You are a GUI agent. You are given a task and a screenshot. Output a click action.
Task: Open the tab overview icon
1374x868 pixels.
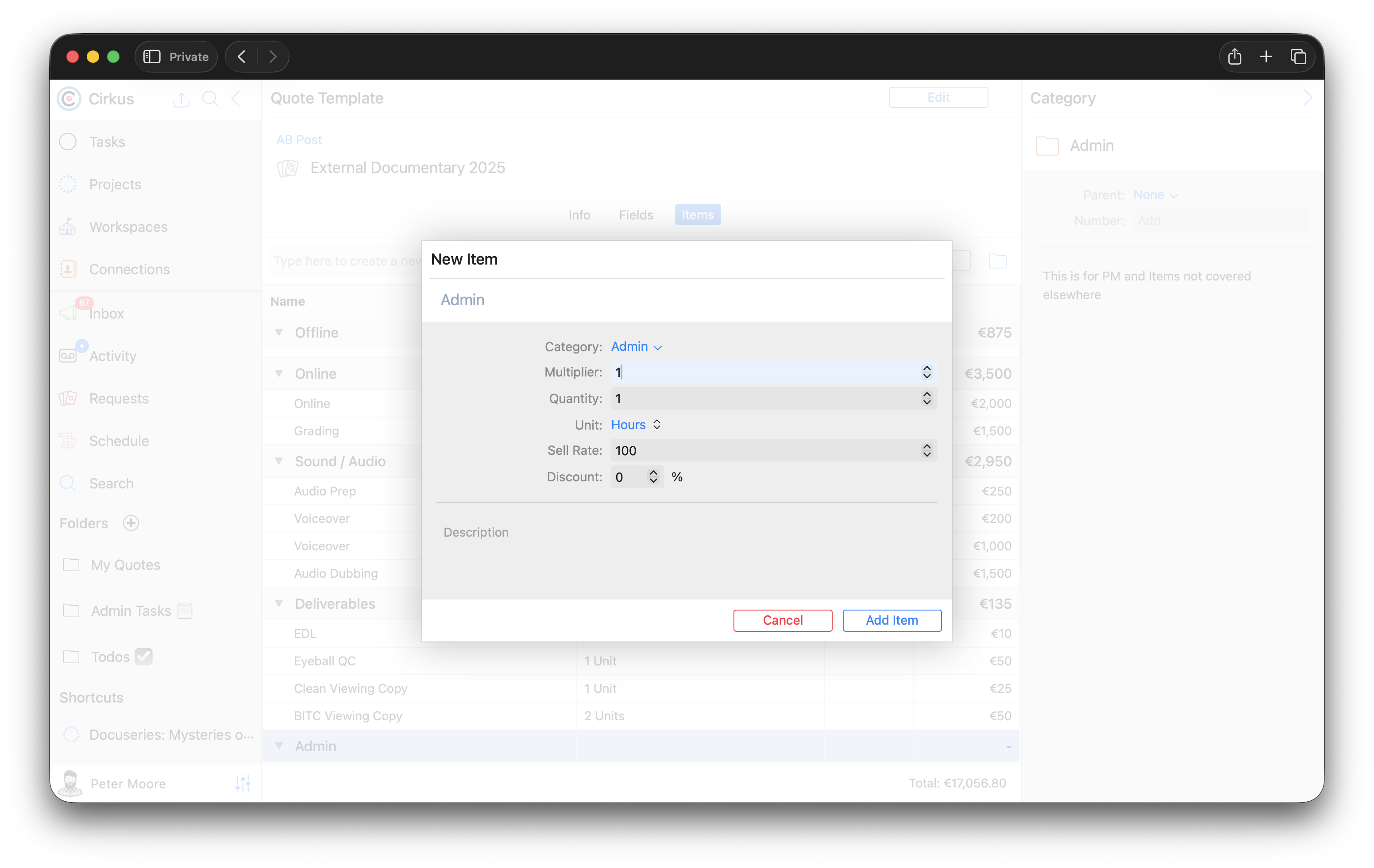tap(1298, 57)
